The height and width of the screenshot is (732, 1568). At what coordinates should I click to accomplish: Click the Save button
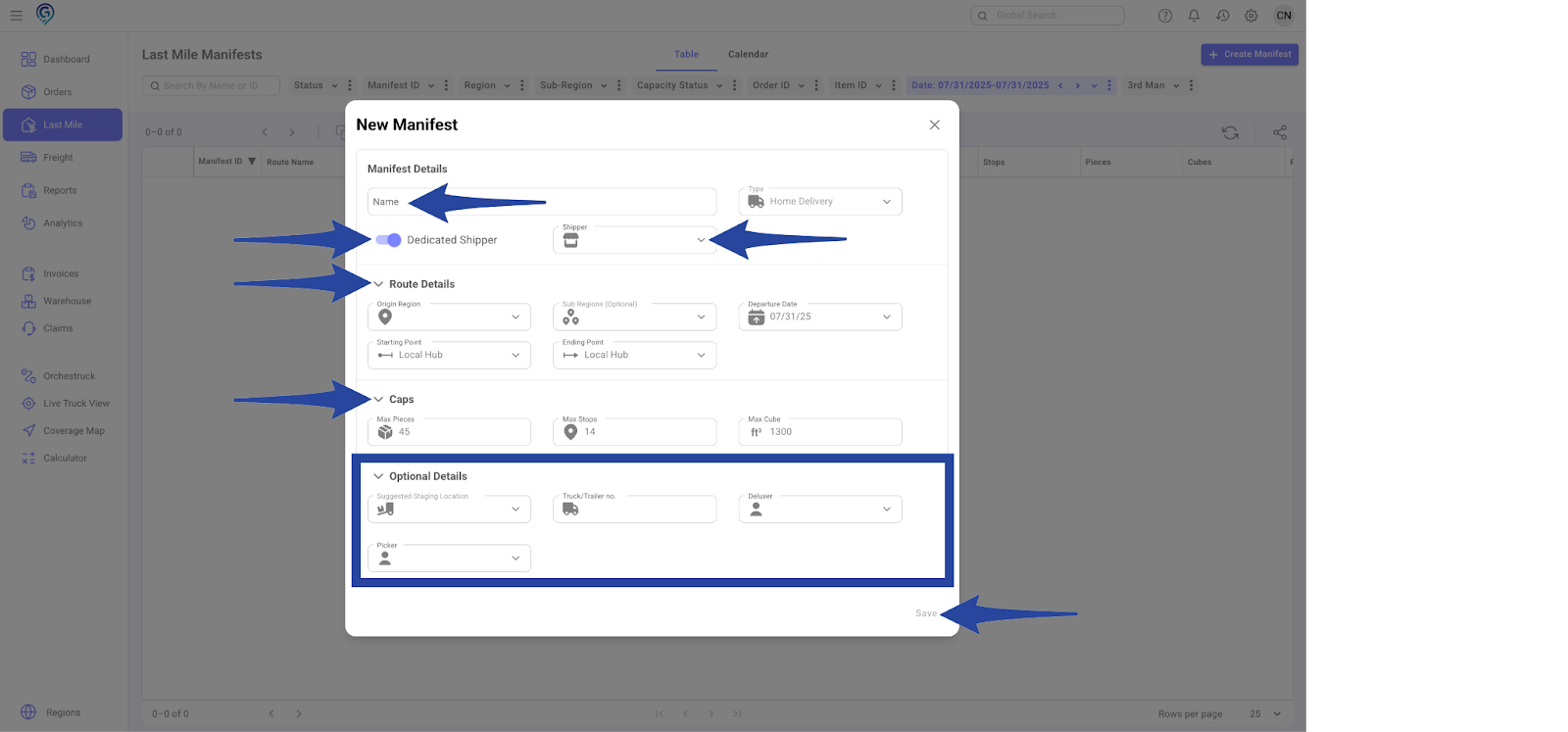[925, 613]
